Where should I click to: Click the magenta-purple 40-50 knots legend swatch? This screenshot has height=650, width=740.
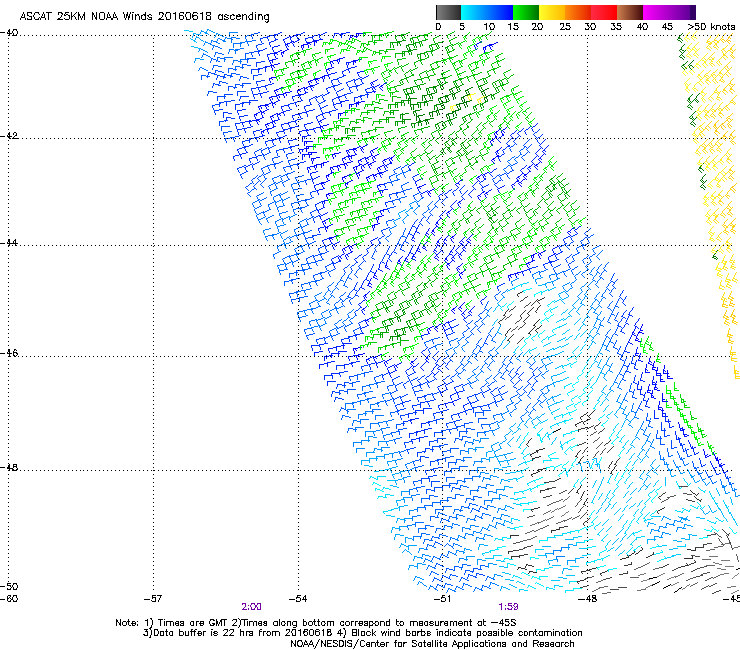coord(669,12)
